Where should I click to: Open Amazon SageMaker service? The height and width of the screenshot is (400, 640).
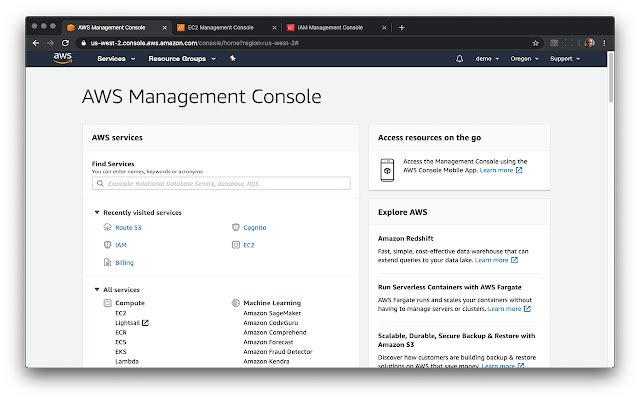coord(272,313)
